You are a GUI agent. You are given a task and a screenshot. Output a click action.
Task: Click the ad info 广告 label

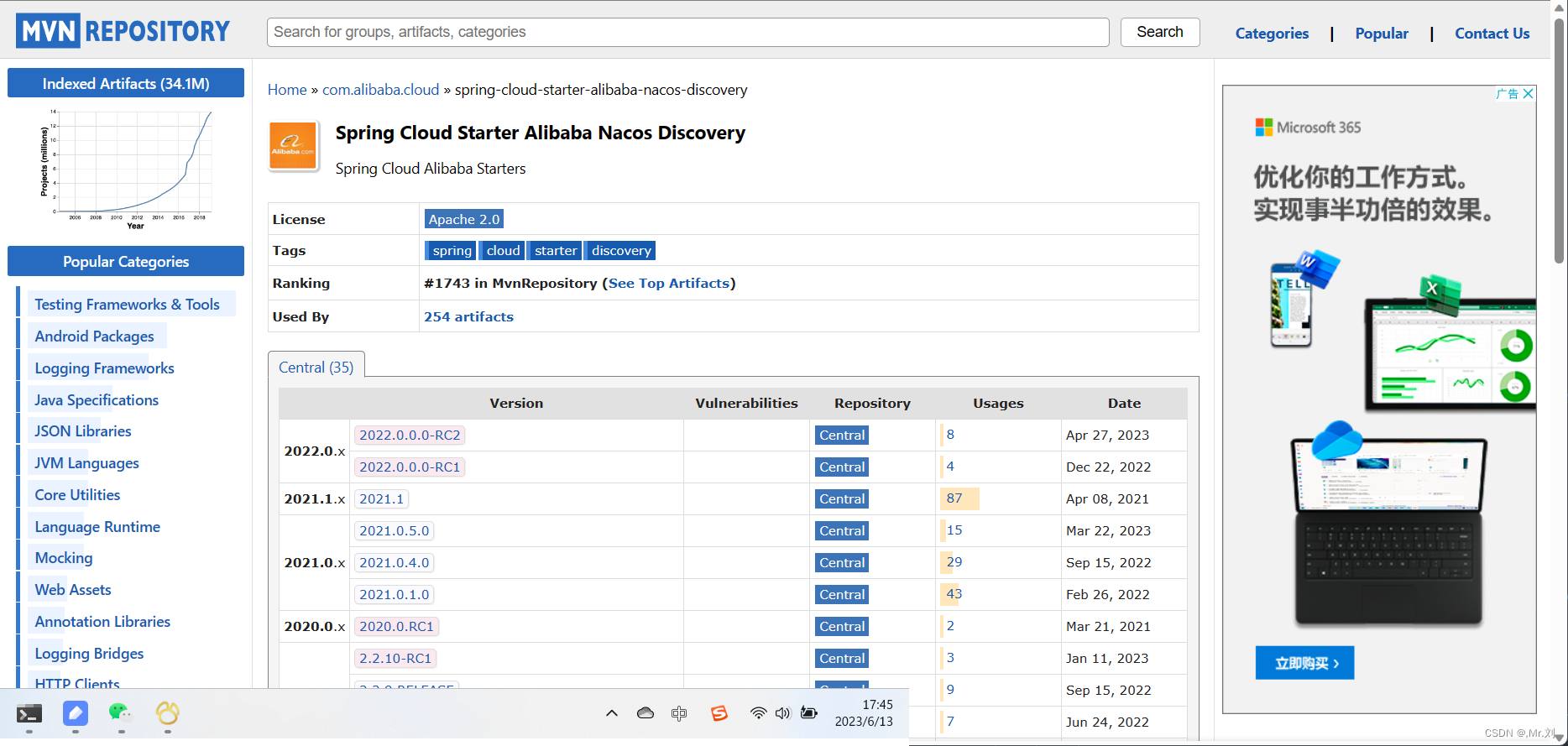tap(1508, 94)
